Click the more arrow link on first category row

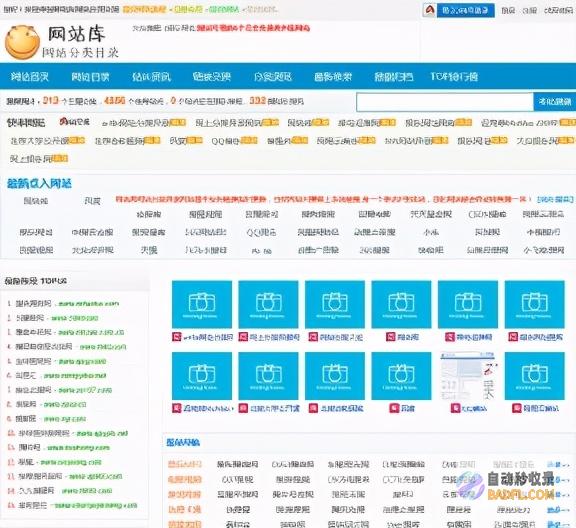point(558,465)
